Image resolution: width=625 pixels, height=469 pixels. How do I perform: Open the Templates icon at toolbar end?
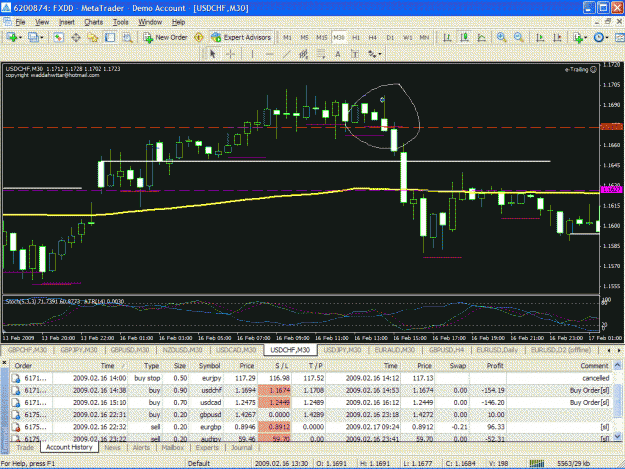pyautogui.click(x=620, y=37)
